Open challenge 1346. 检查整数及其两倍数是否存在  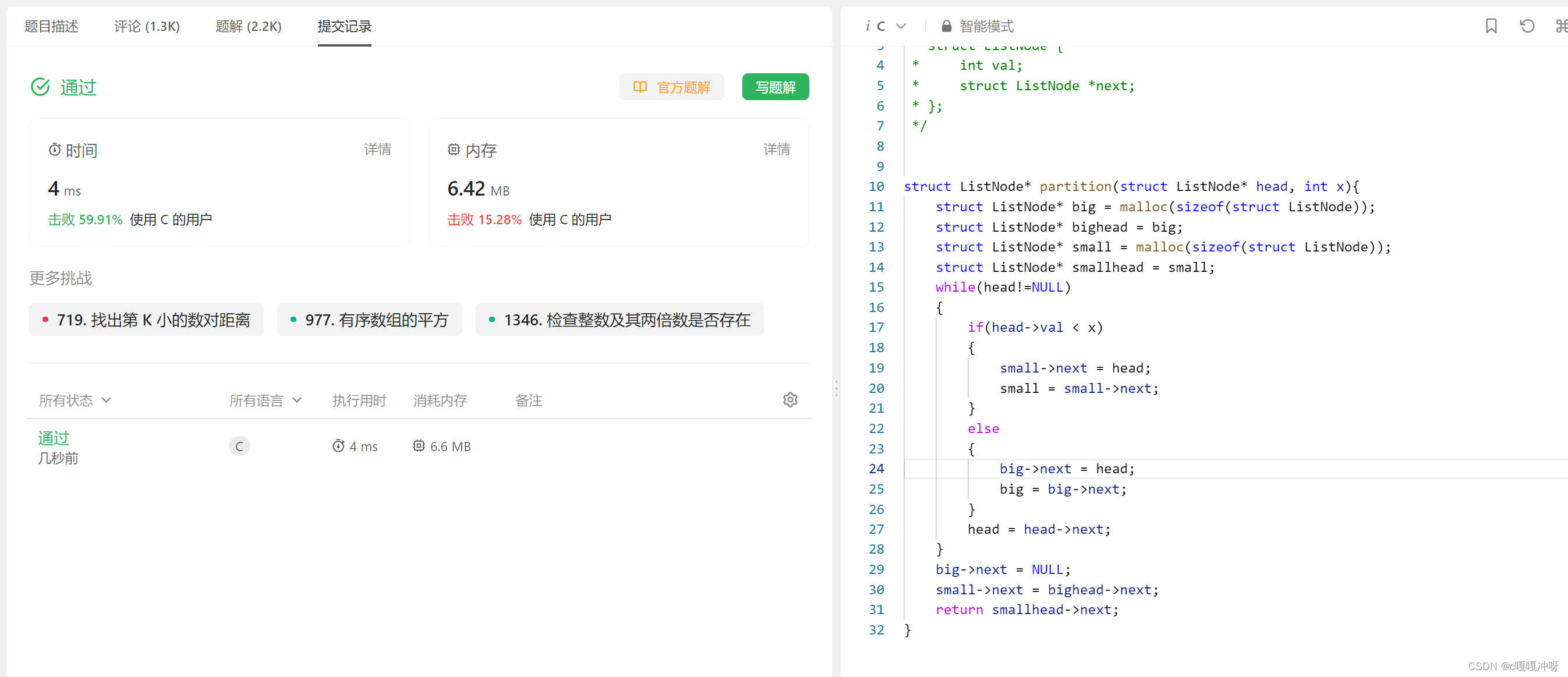pos(619,320)
